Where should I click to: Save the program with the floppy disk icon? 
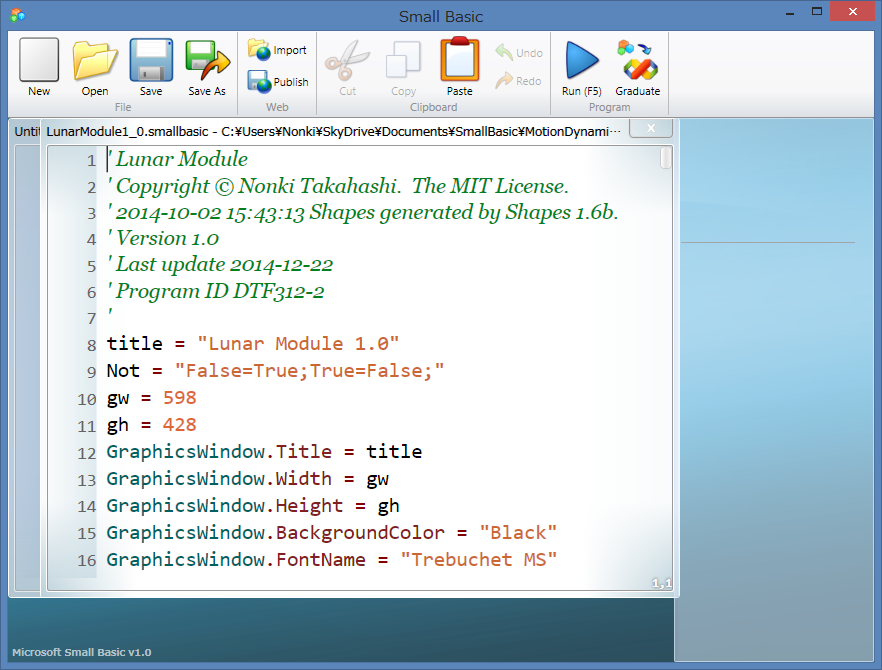click(151, 61)
